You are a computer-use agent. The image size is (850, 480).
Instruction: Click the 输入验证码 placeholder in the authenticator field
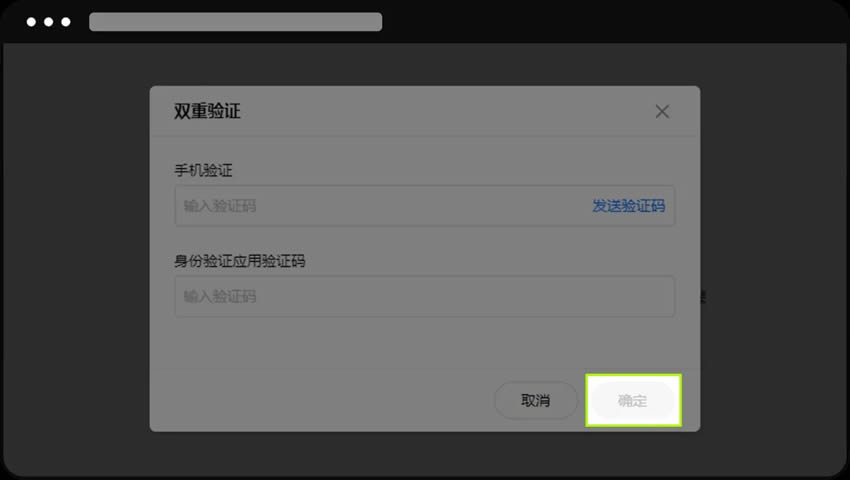pyautogui.click(x=220, y=297)
